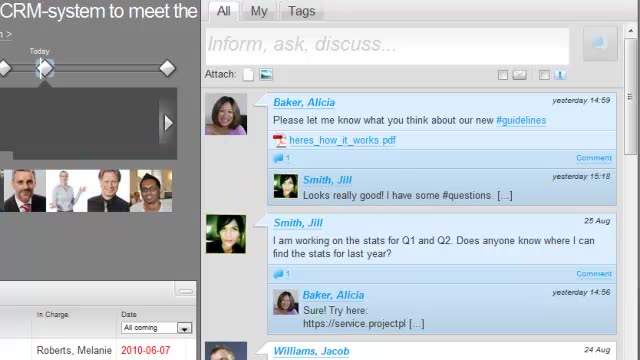Attach a file using the document icon
Screen dimensions: 640x360
coord(248,75)
